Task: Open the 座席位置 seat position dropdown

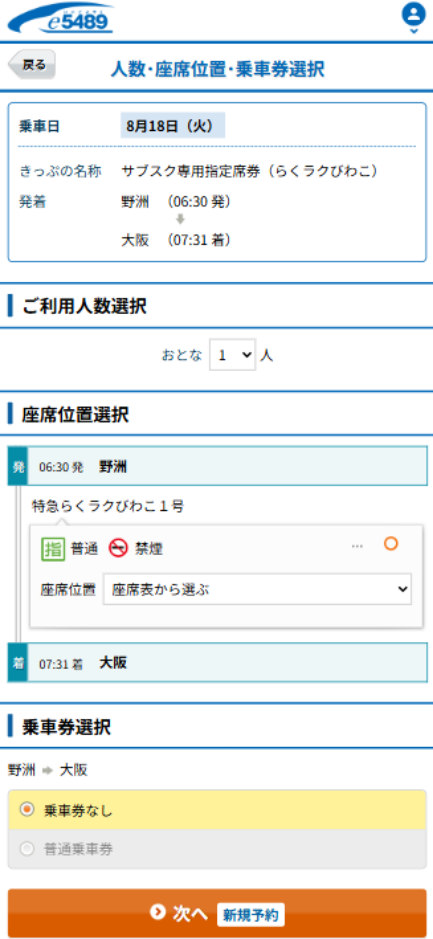Action: [258, 589]
